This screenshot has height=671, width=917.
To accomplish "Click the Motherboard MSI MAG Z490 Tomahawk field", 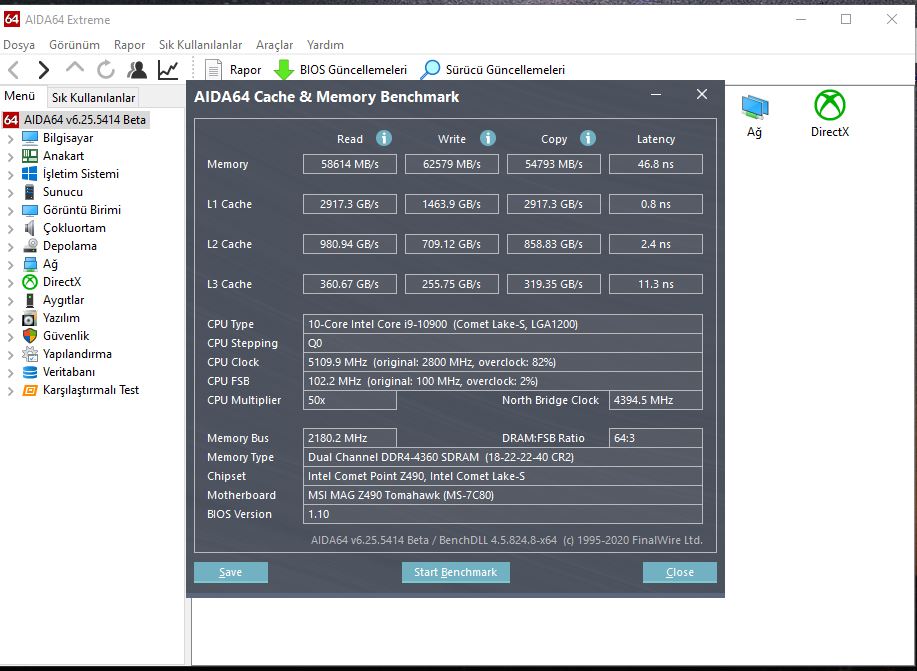I will pyautogui.click(x=502, y=495).
